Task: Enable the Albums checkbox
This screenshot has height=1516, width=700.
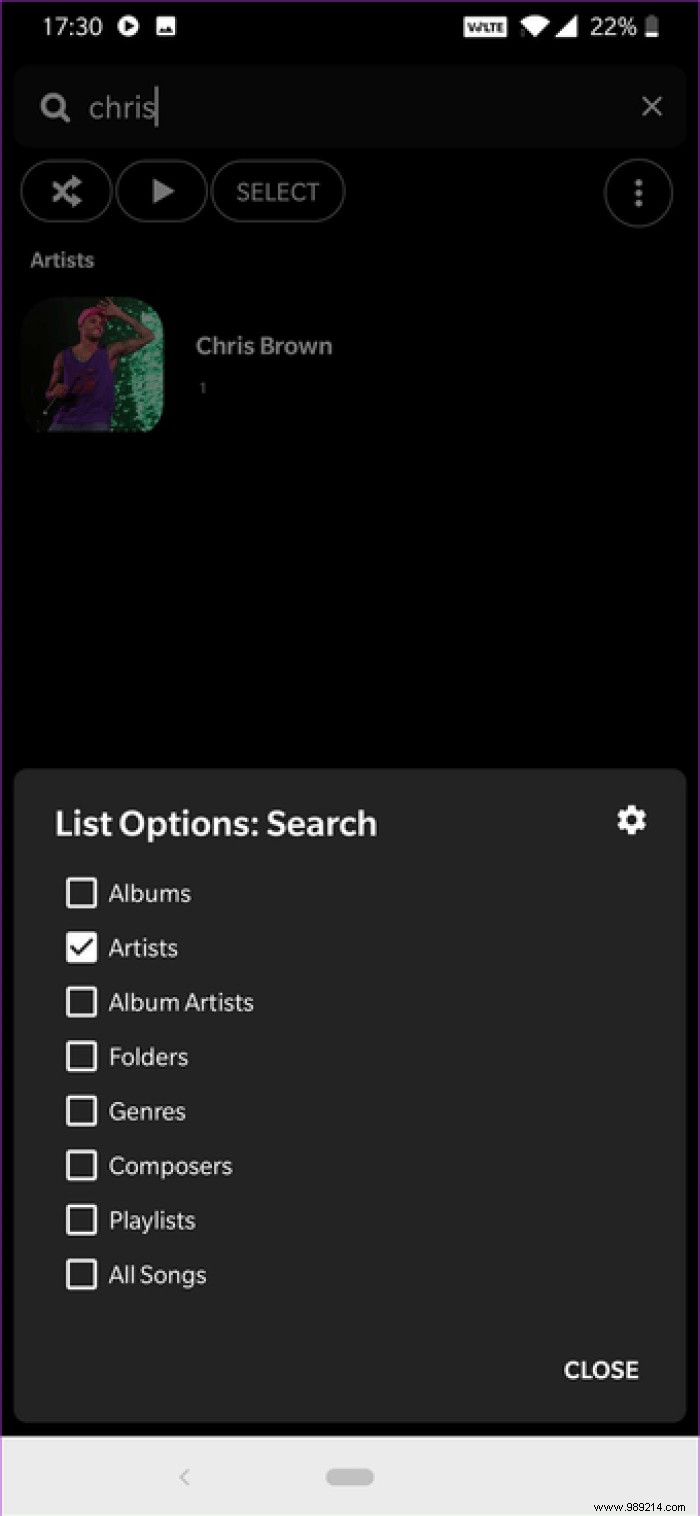Action: 81,893
